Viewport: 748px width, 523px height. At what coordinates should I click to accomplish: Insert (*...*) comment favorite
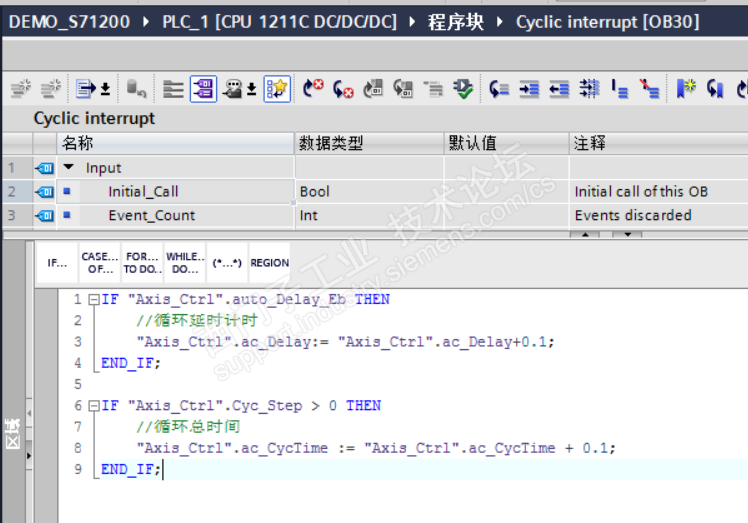click(x=227, y=263)
